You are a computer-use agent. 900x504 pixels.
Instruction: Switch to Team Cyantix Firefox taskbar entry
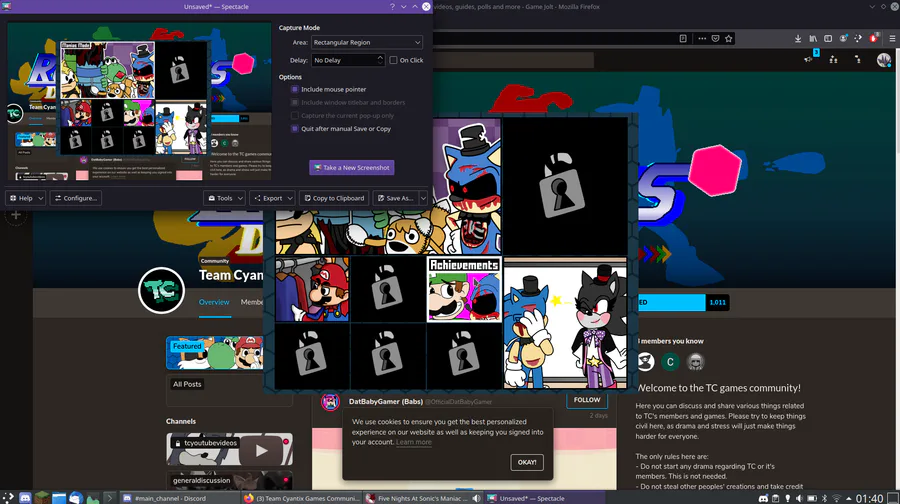coord(301,498)
